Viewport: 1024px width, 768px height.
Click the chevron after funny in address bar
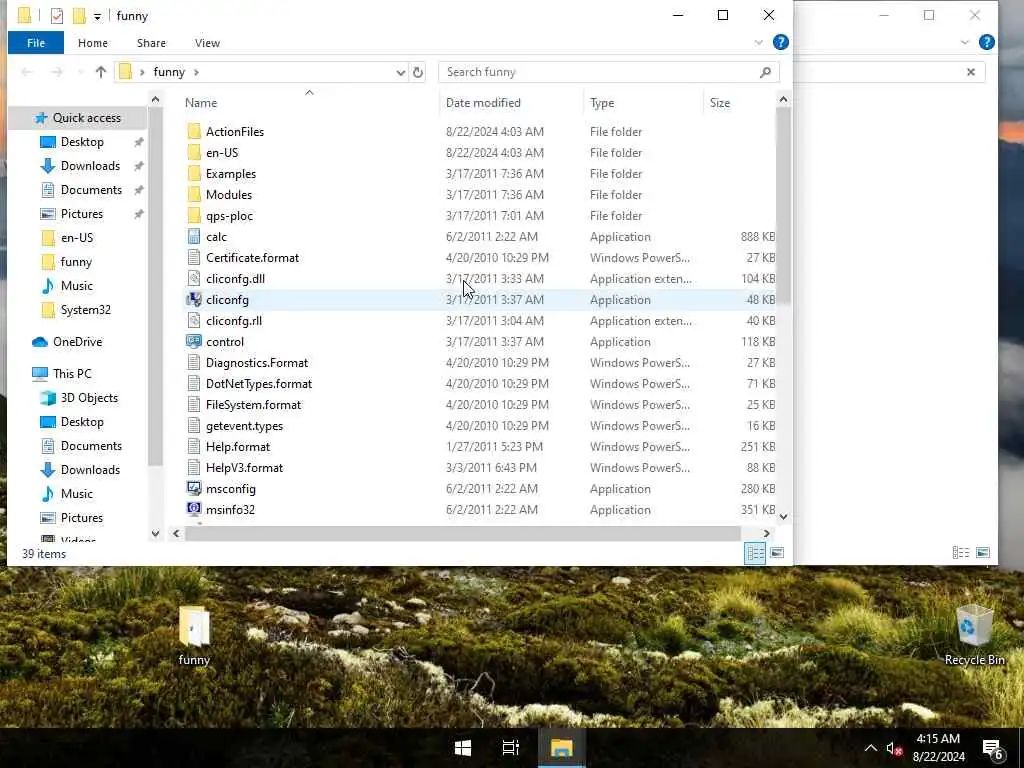[197, 72]
